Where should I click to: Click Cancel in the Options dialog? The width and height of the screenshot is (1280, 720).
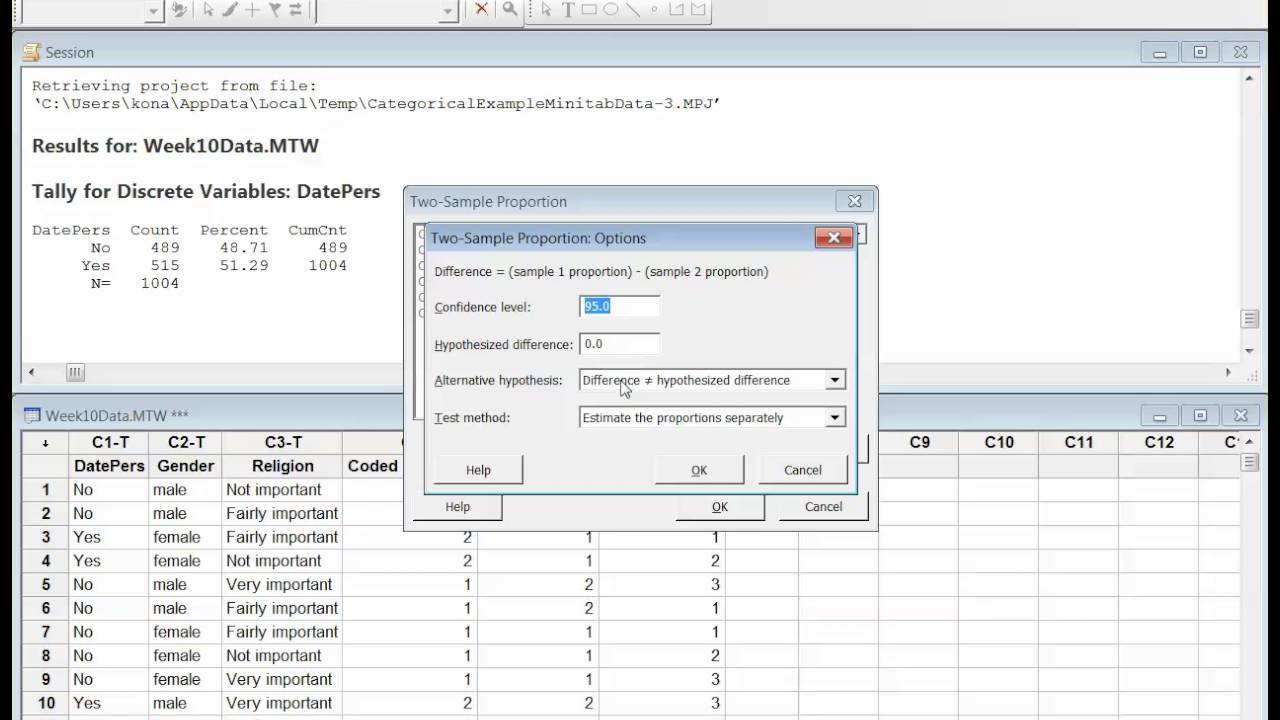(x=802, y=470)
